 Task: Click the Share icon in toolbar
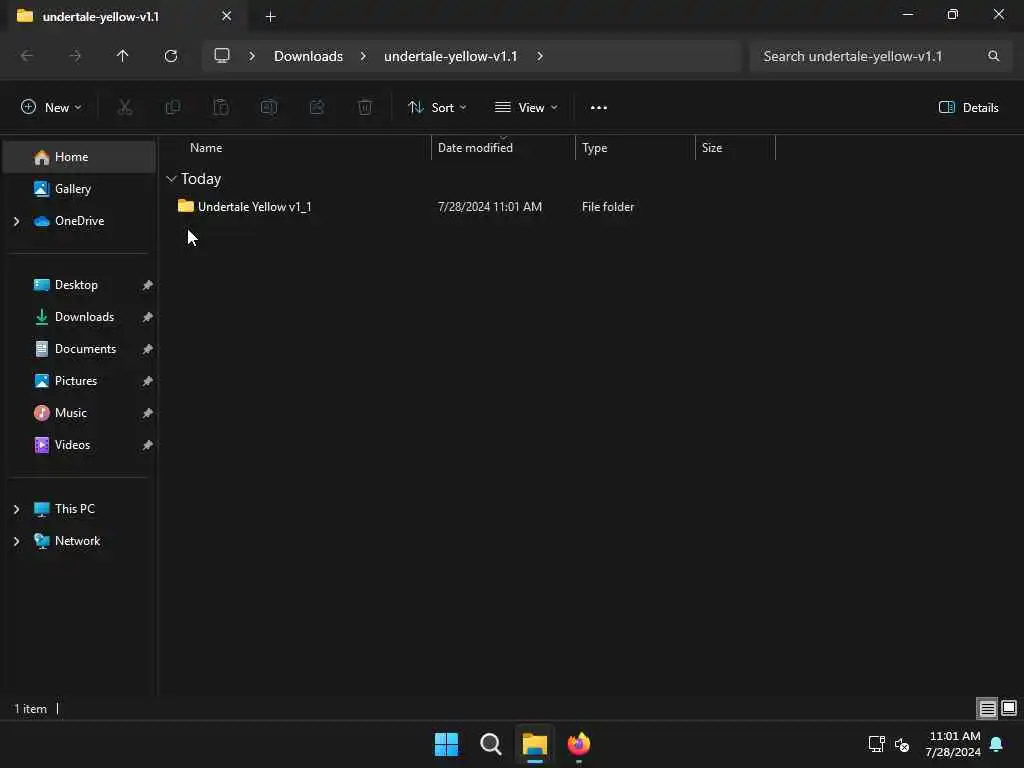(317, 107)
